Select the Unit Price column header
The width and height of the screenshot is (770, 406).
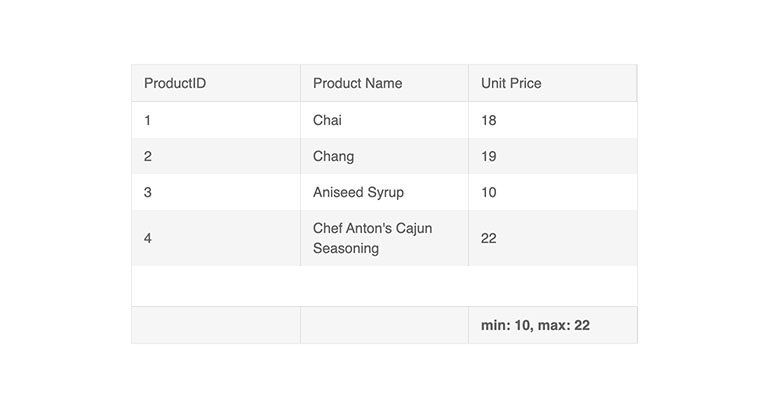point(552,83)
